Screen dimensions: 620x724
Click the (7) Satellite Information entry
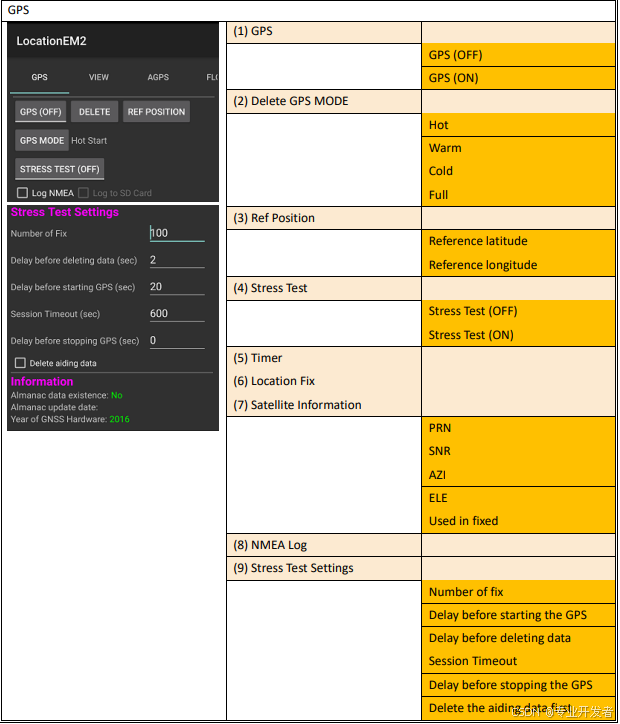297,405
